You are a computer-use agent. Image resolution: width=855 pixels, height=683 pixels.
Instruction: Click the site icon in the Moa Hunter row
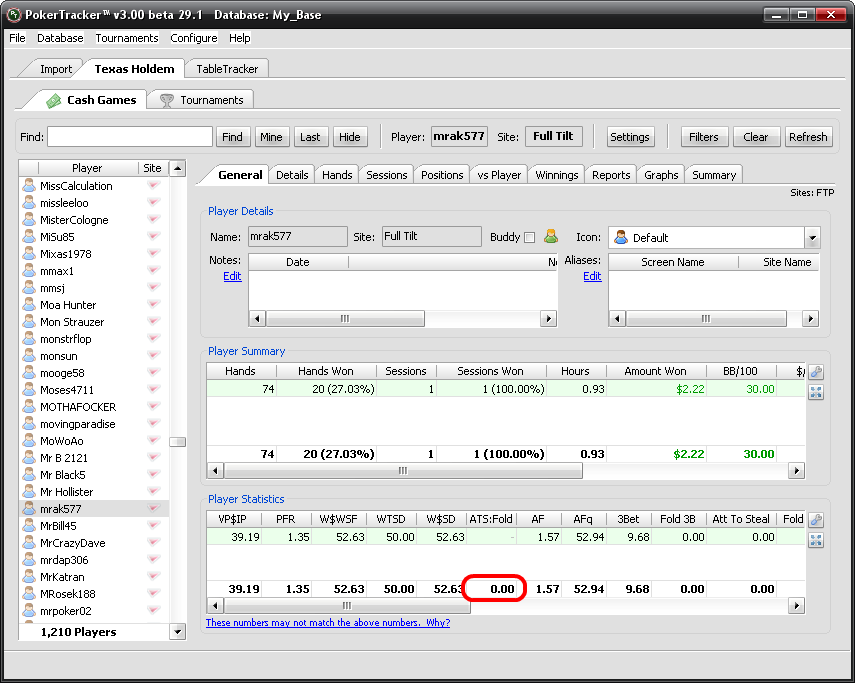153,305
